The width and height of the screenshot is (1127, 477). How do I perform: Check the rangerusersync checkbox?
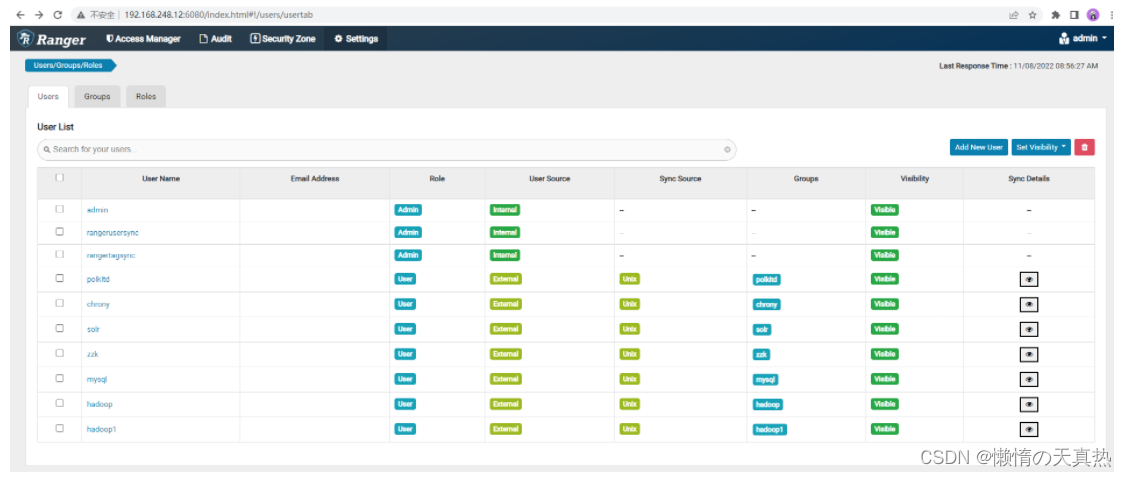coord(60,232)
